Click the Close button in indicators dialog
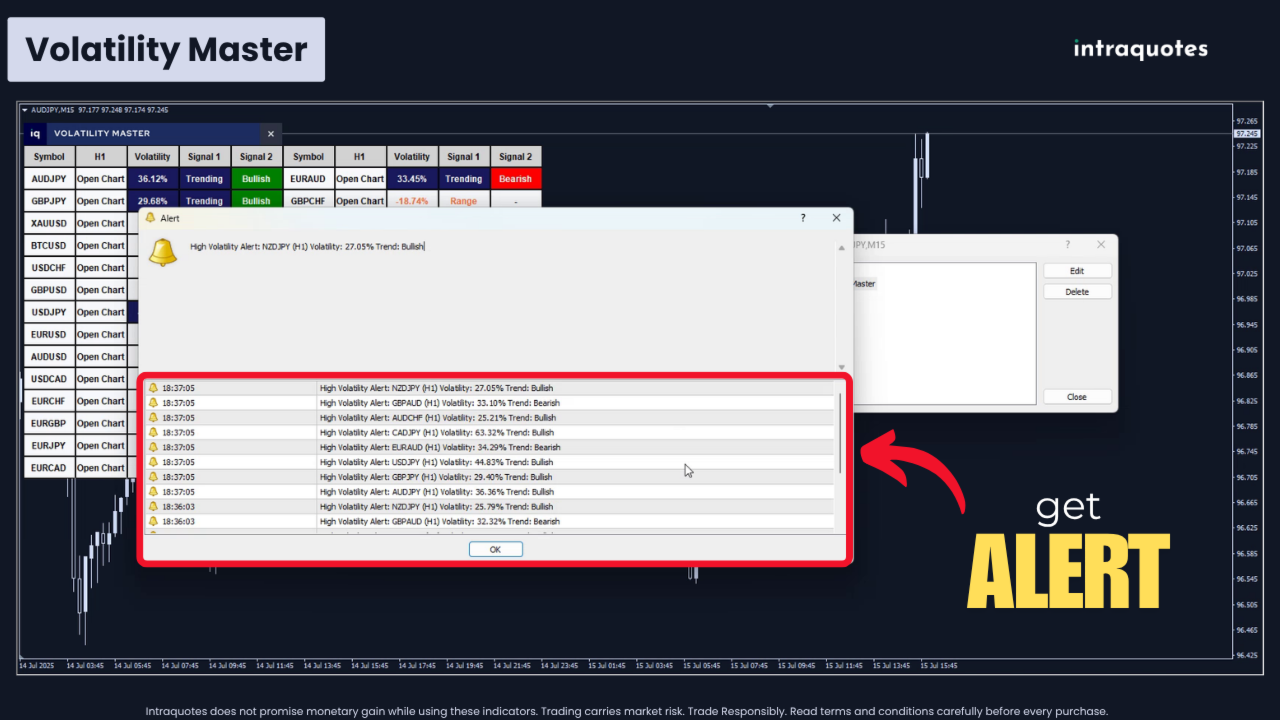 [x=1076, y=397]
